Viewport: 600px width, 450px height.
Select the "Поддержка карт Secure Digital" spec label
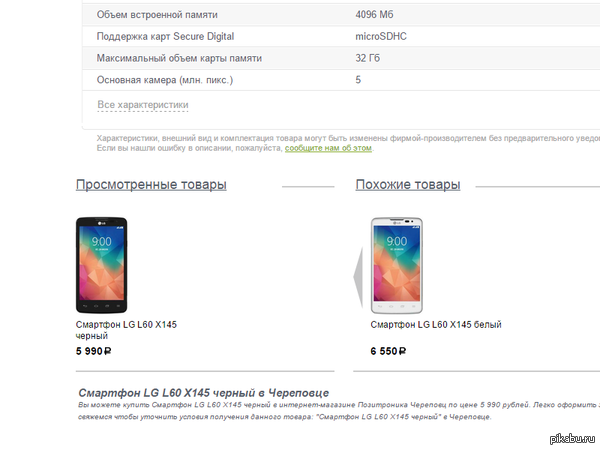tap(166, 36)
